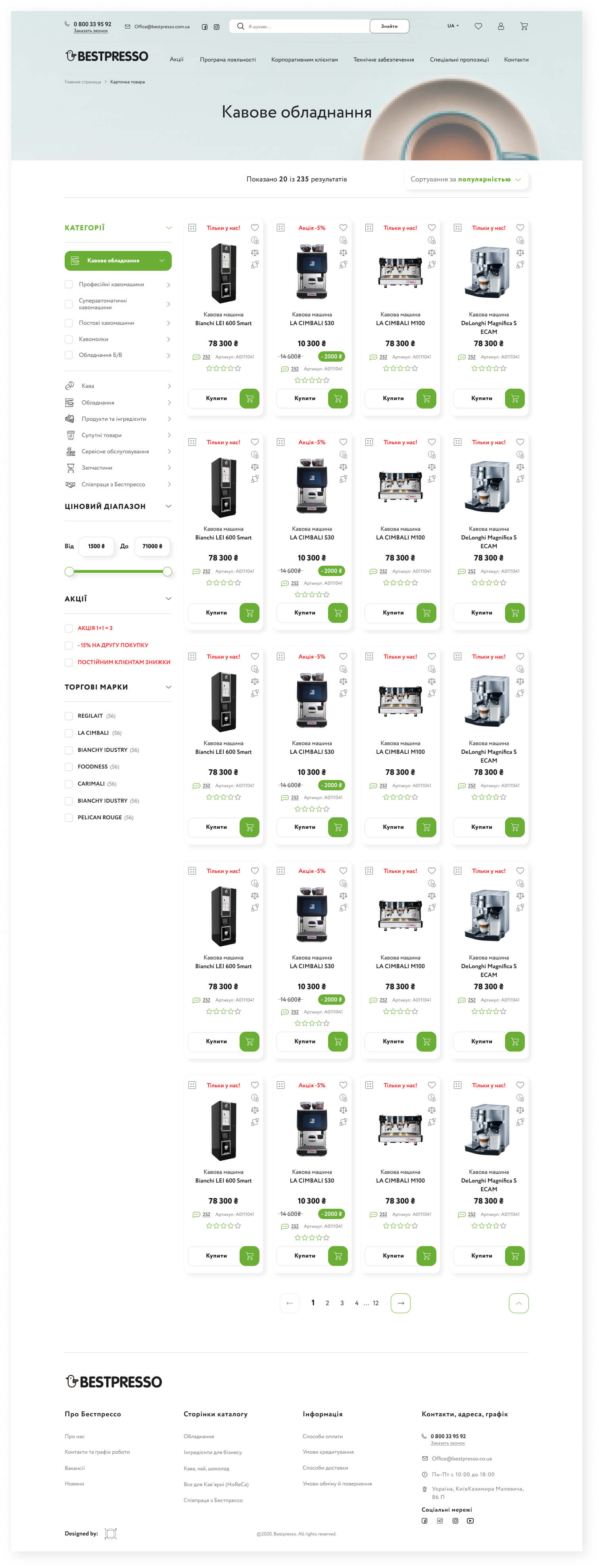Open Facebook from the footer social icons

(424, 1520)
